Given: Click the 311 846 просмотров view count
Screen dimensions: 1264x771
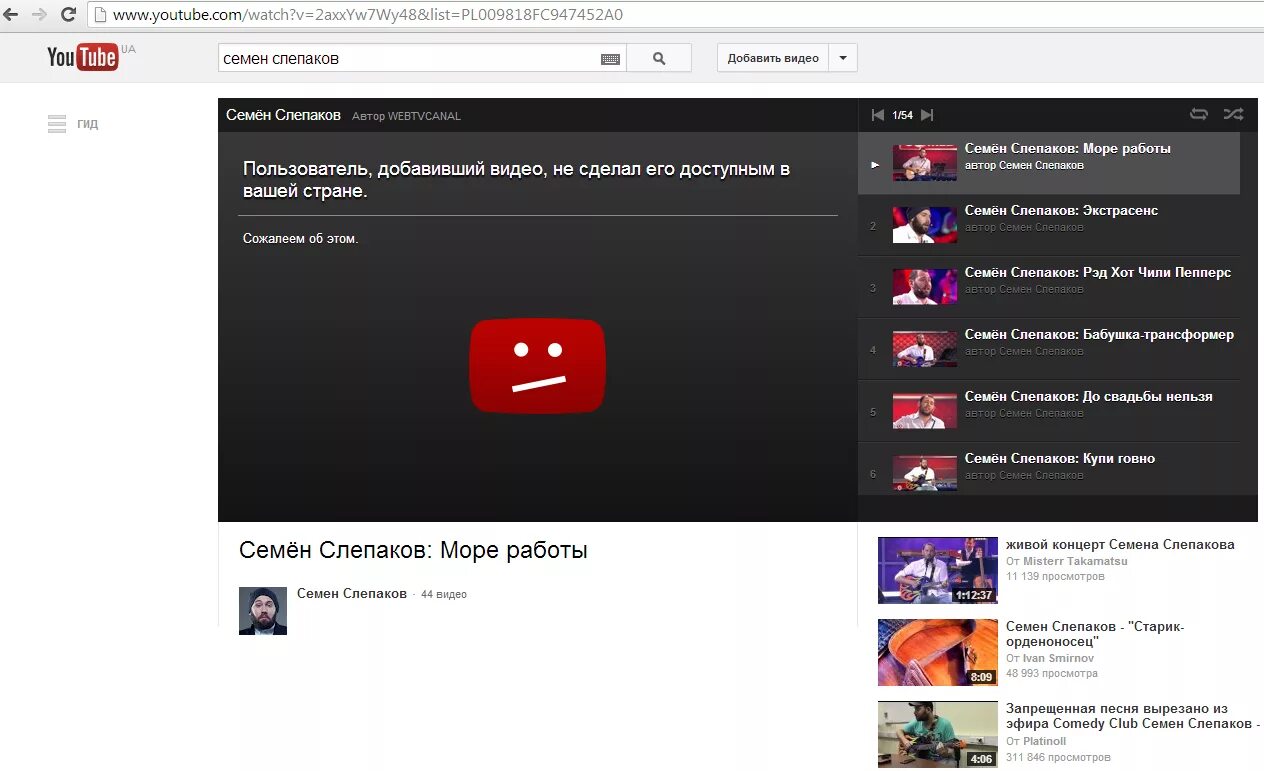Looking at the screenshot, I should pos(1058,757).
